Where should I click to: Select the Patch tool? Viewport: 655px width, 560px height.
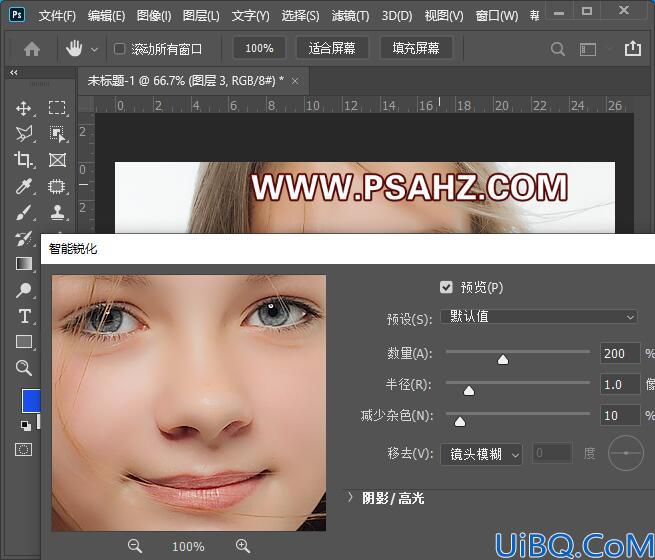pos(57,186)
